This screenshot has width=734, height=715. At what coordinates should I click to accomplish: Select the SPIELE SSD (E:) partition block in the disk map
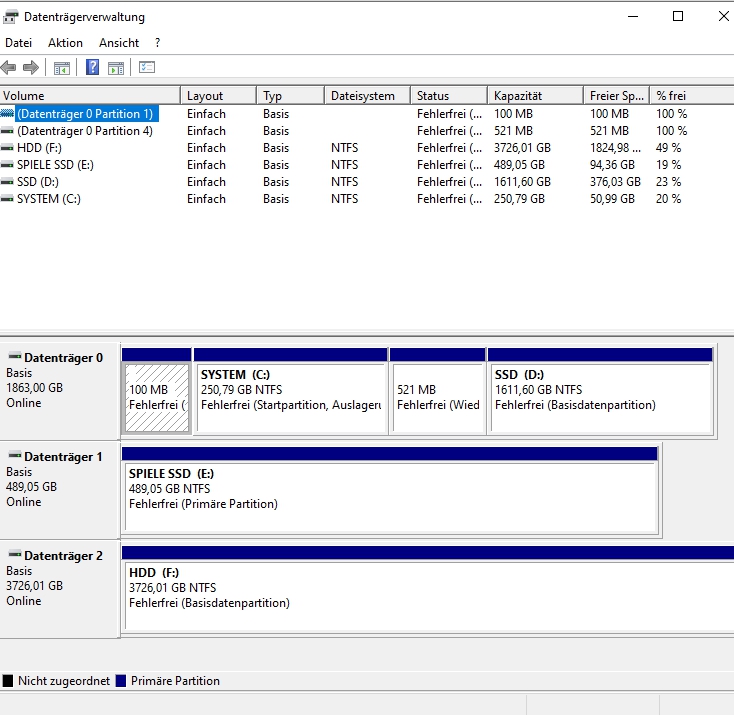(x=390, y=497)
